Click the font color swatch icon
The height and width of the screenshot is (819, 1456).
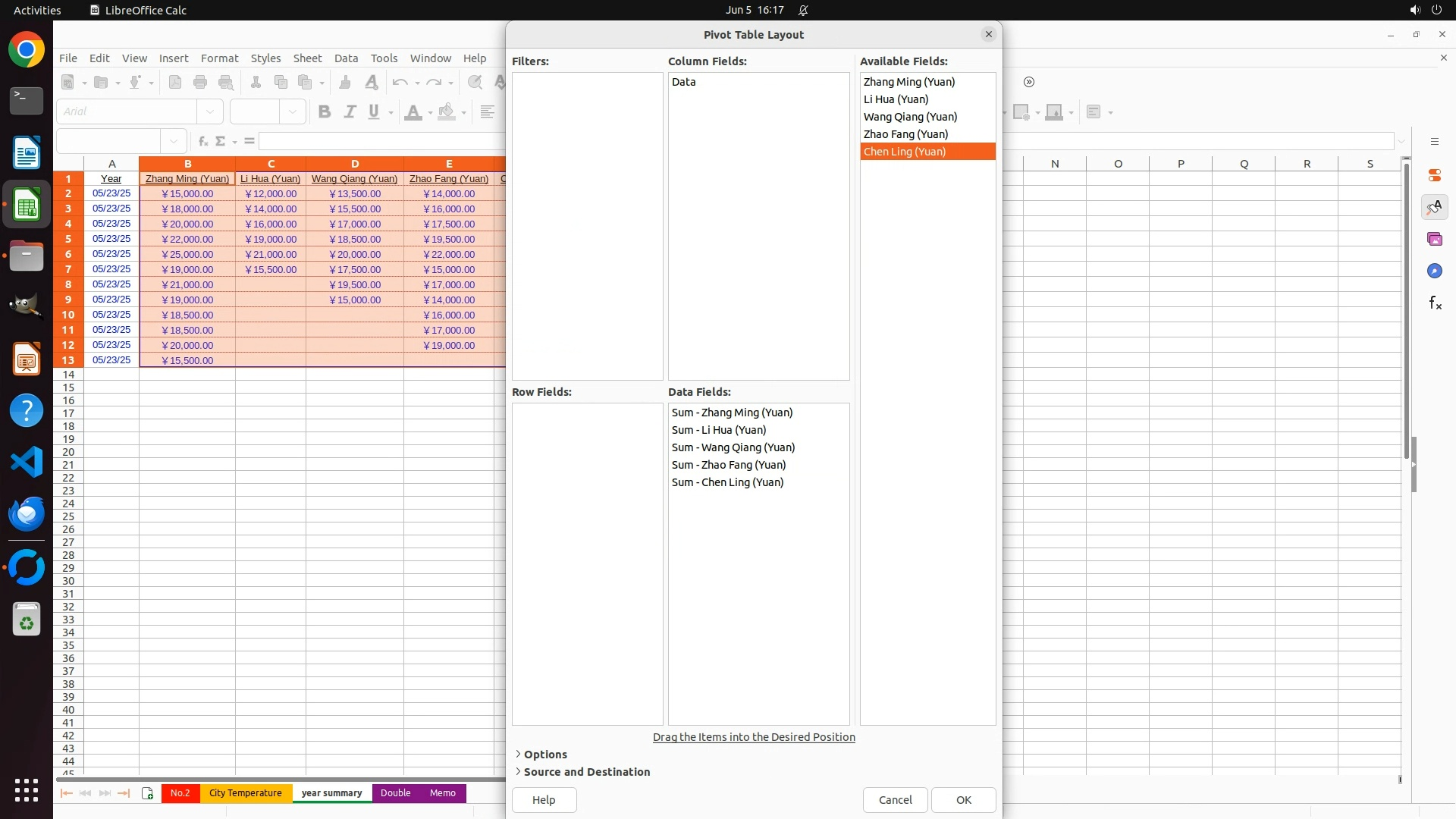coord(413,111)
